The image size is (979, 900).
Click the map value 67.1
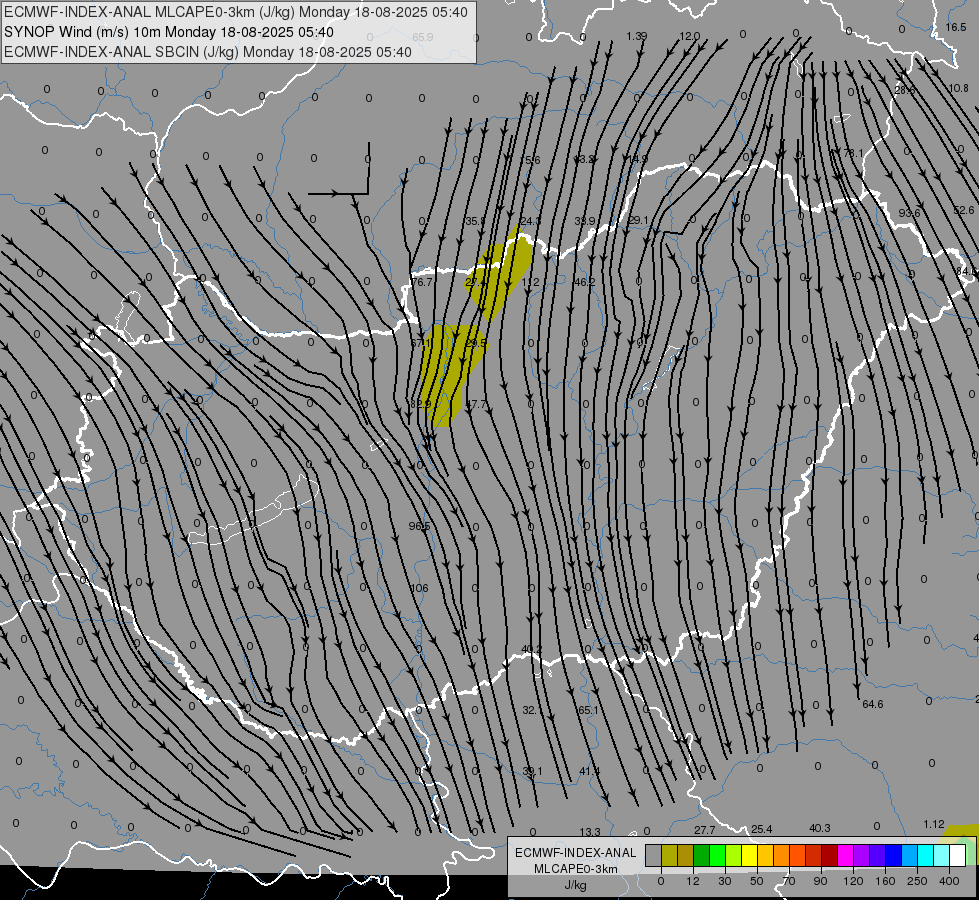point(421,344)
